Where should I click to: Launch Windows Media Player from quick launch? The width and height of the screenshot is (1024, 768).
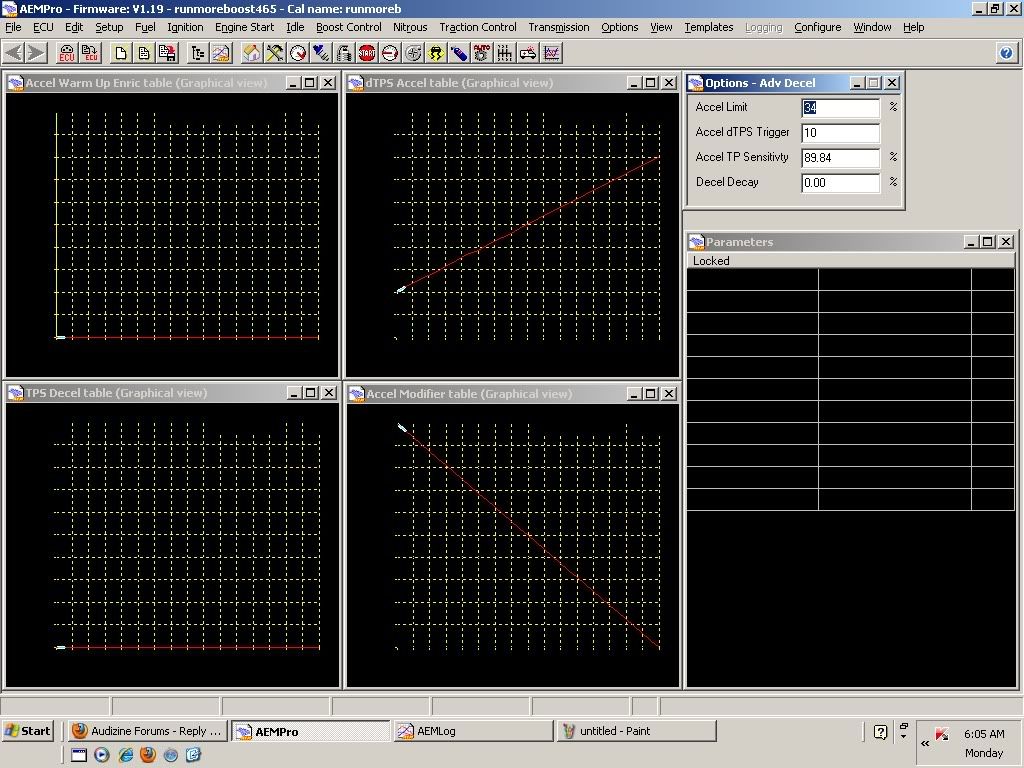coord(102,755)
